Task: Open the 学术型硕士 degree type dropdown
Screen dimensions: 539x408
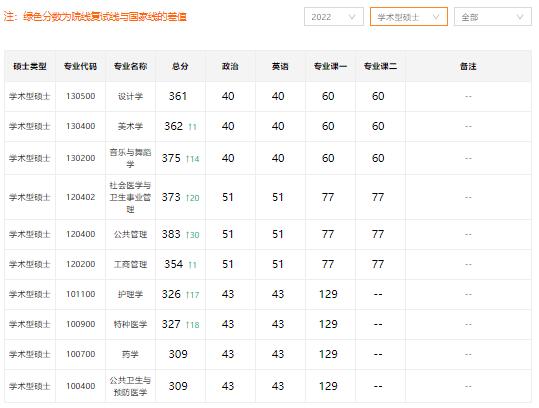Action: [x=408, y=16]
